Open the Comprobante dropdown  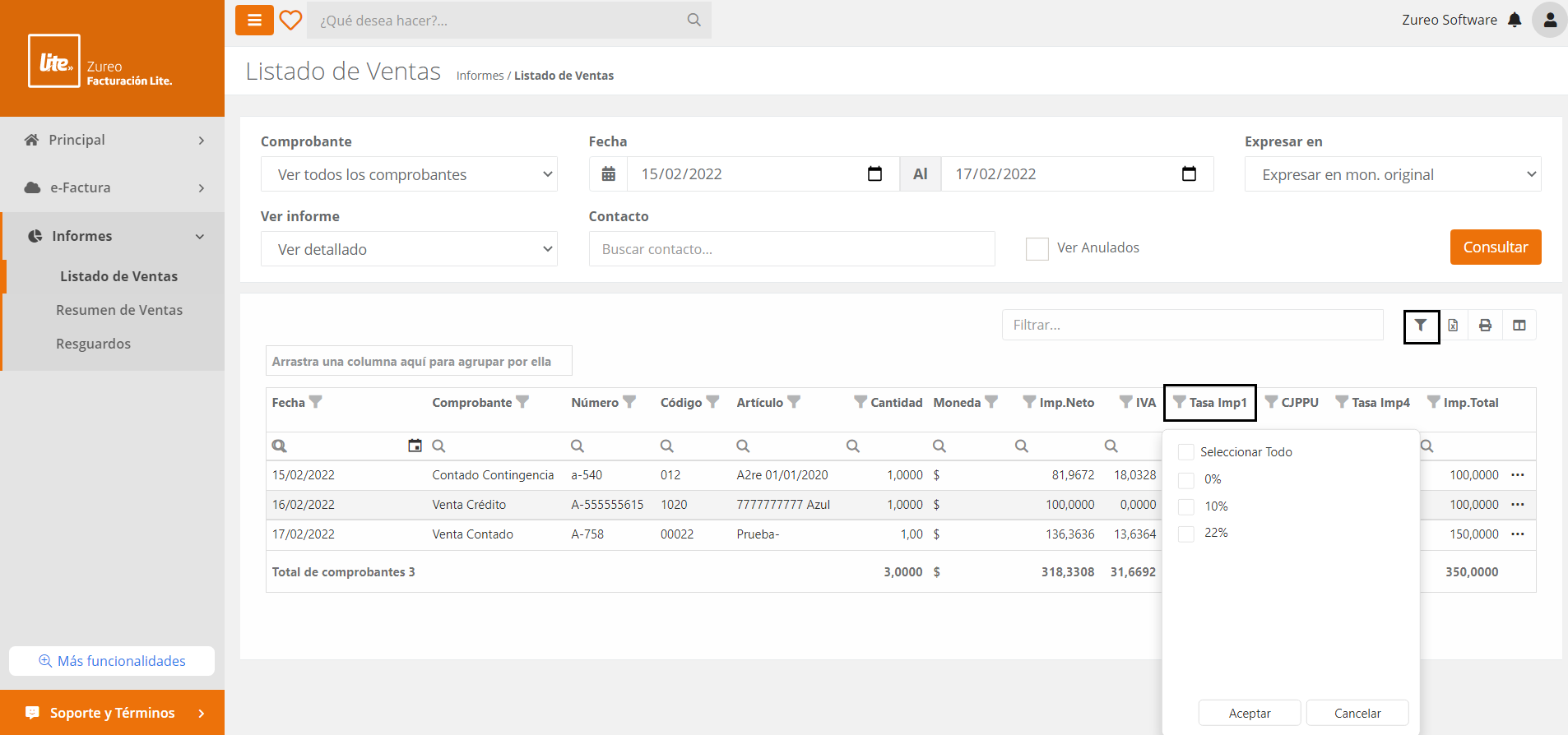409,174
